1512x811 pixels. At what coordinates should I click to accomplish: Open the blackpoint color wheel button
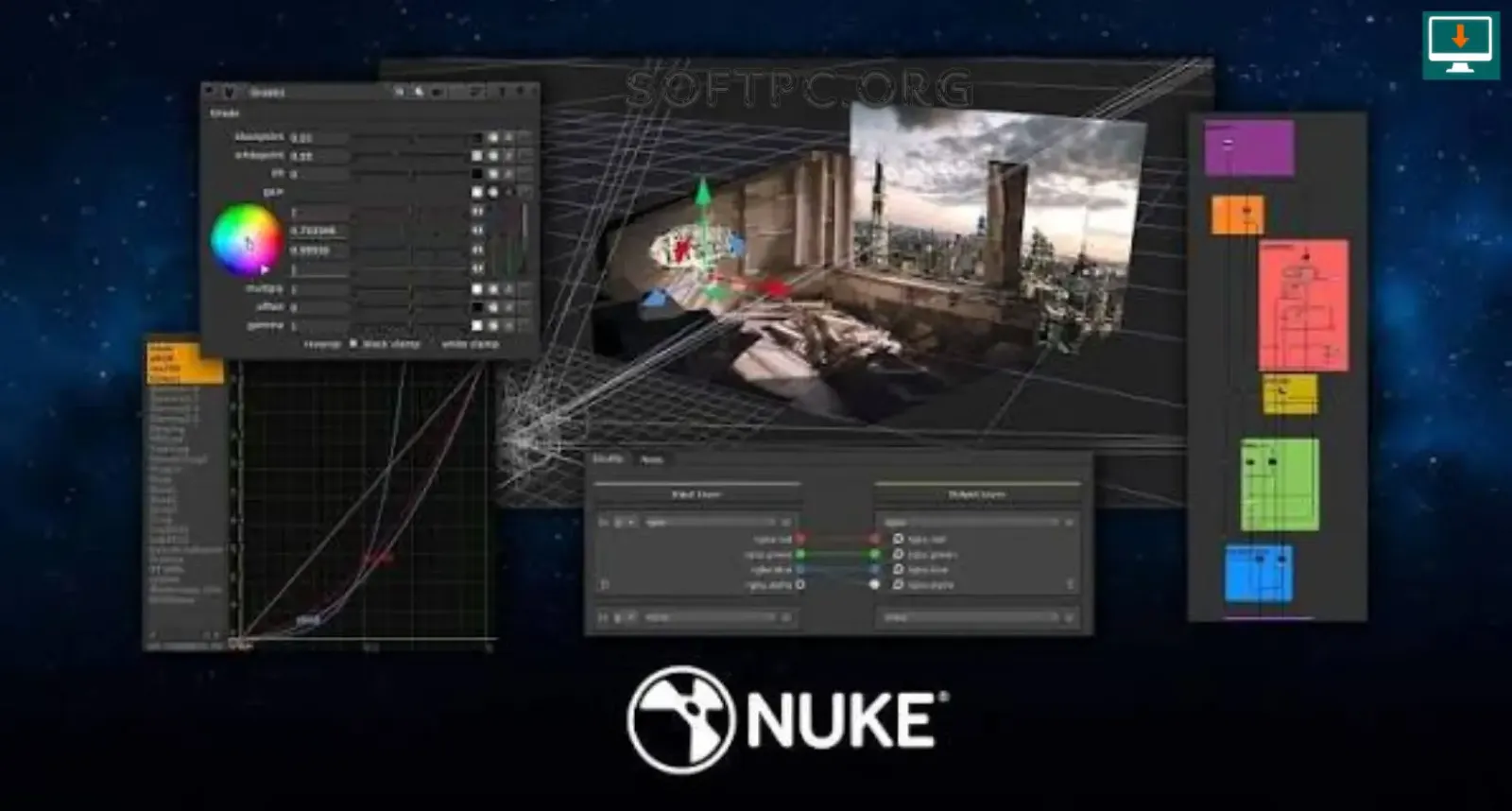tap(492, 138)
